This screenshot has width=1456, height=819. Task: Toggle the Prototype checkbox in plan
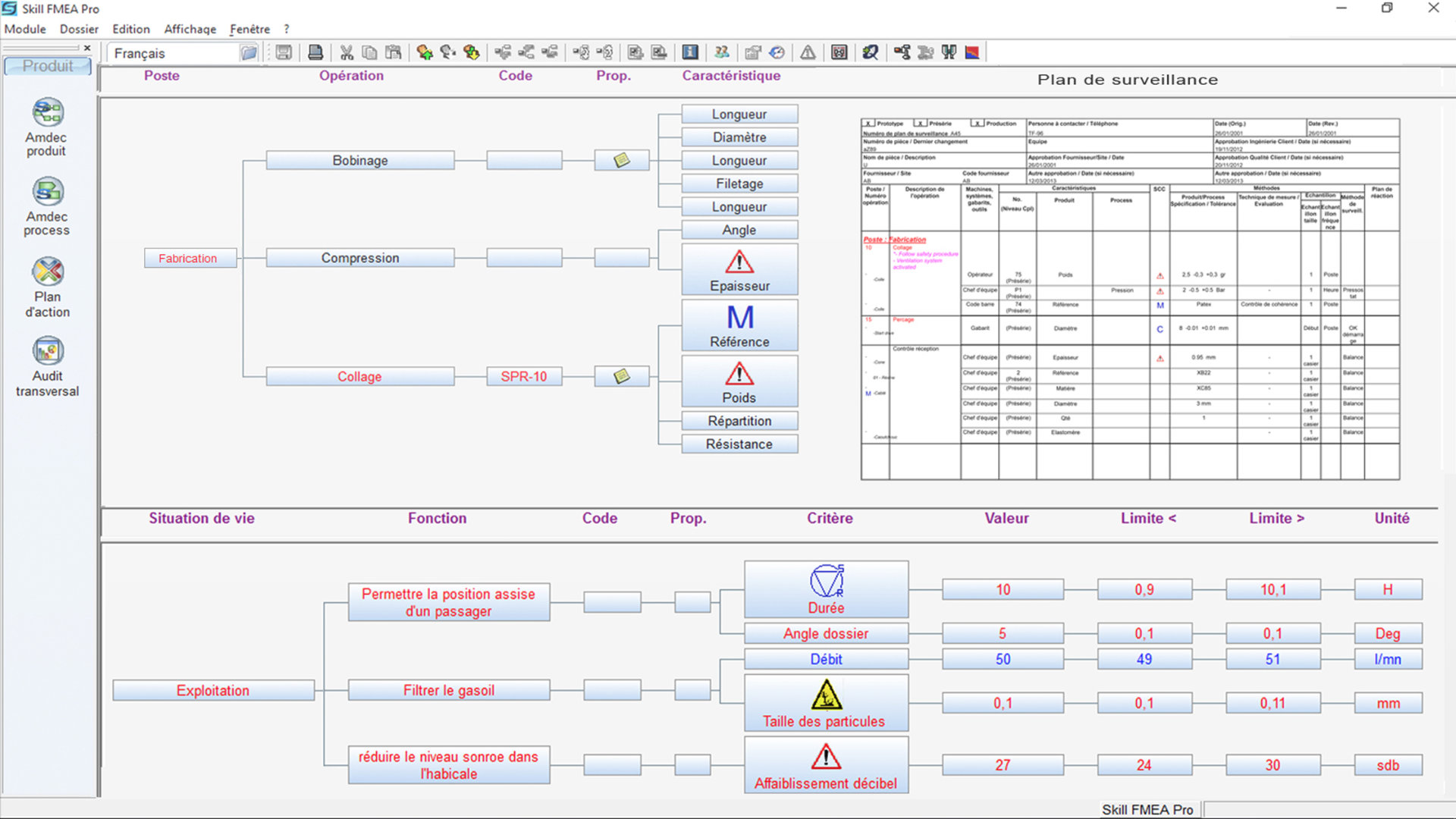tap(869, 123)
